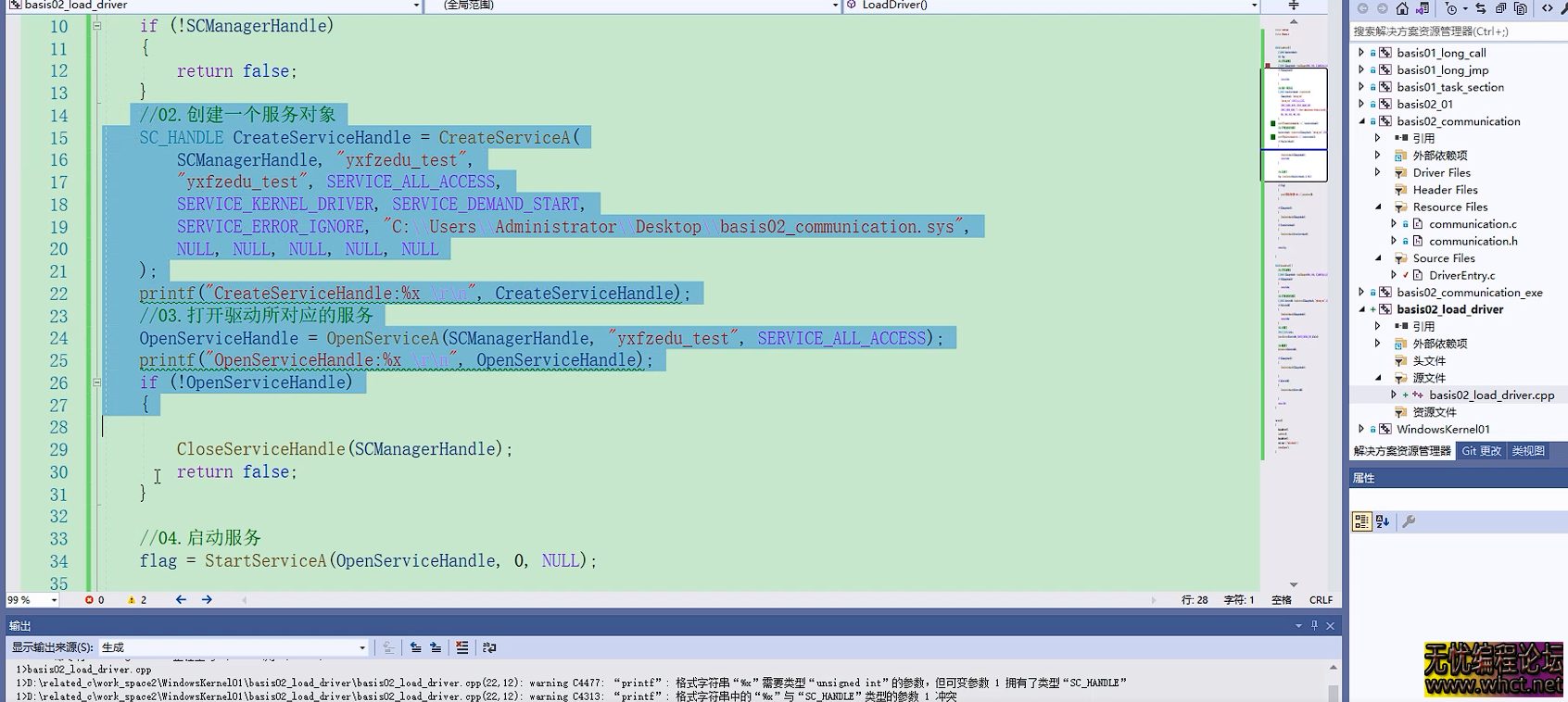Switch to the Git 更改 tab
The height and width of the screenshot is (702, 1568).
[1481, 451]
